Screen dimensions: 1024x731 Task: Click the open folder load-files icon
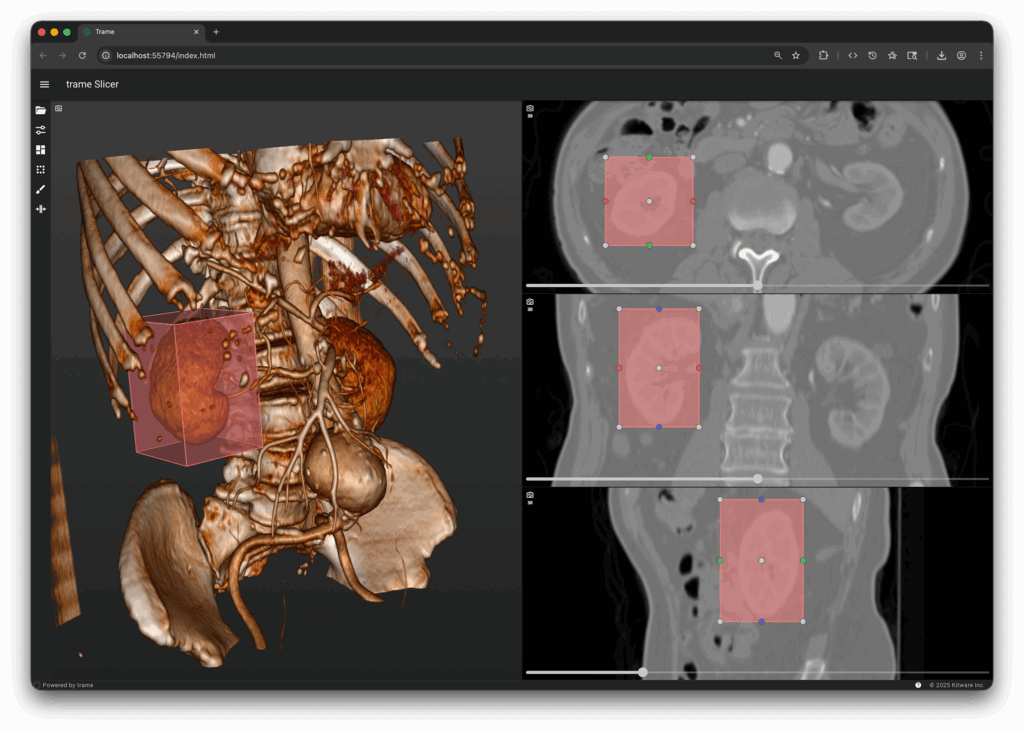[41, 110]
